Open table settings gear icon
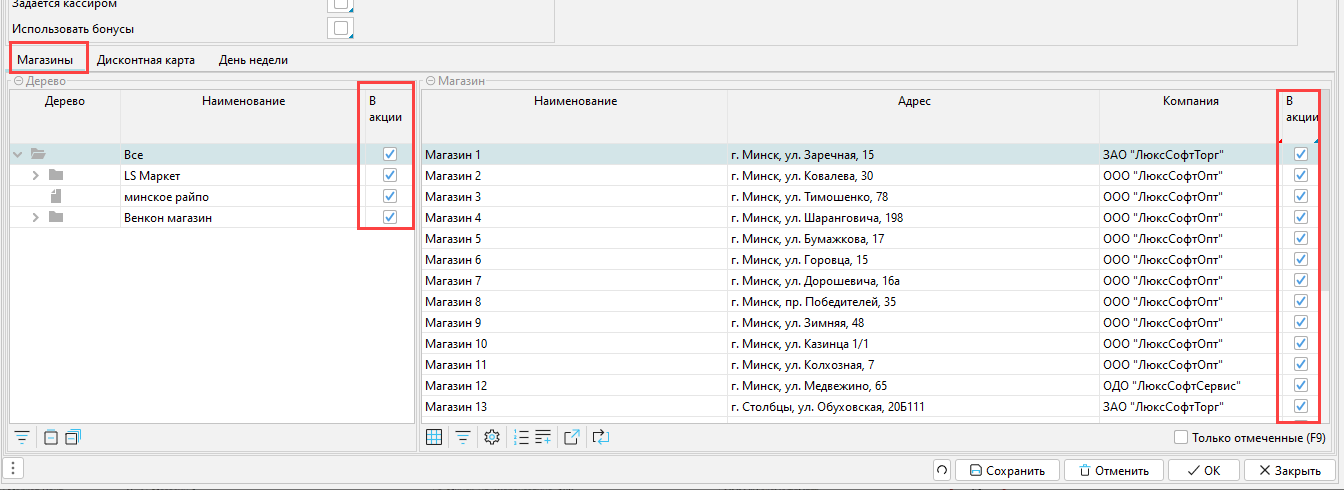 [x=491, y=437]
